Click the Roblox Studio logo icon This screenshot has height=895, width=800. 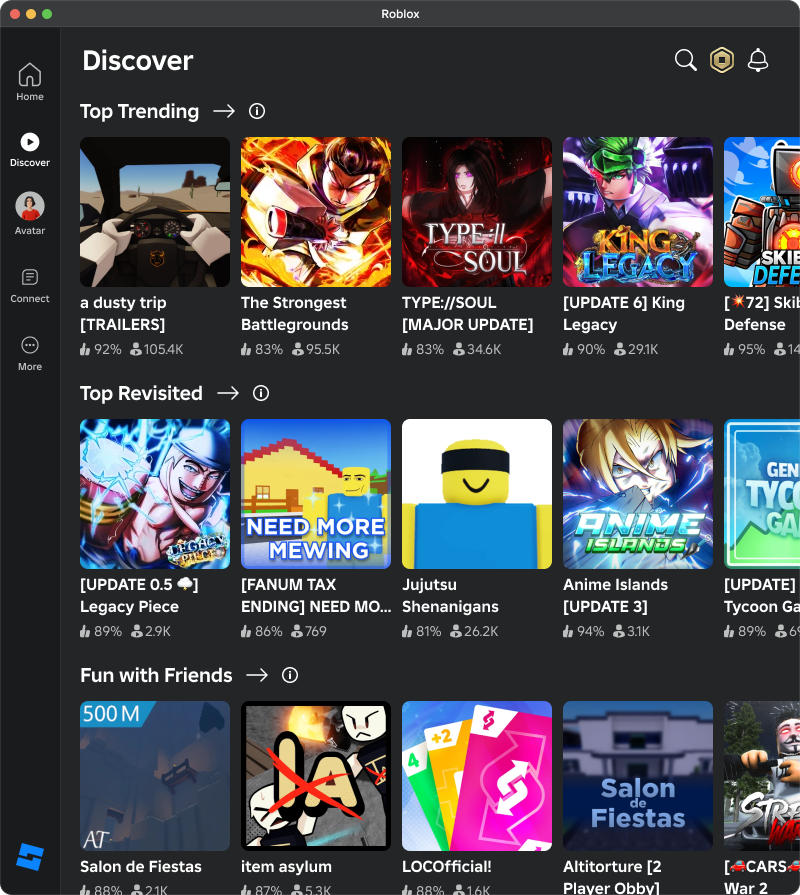(x=30, y=857)
